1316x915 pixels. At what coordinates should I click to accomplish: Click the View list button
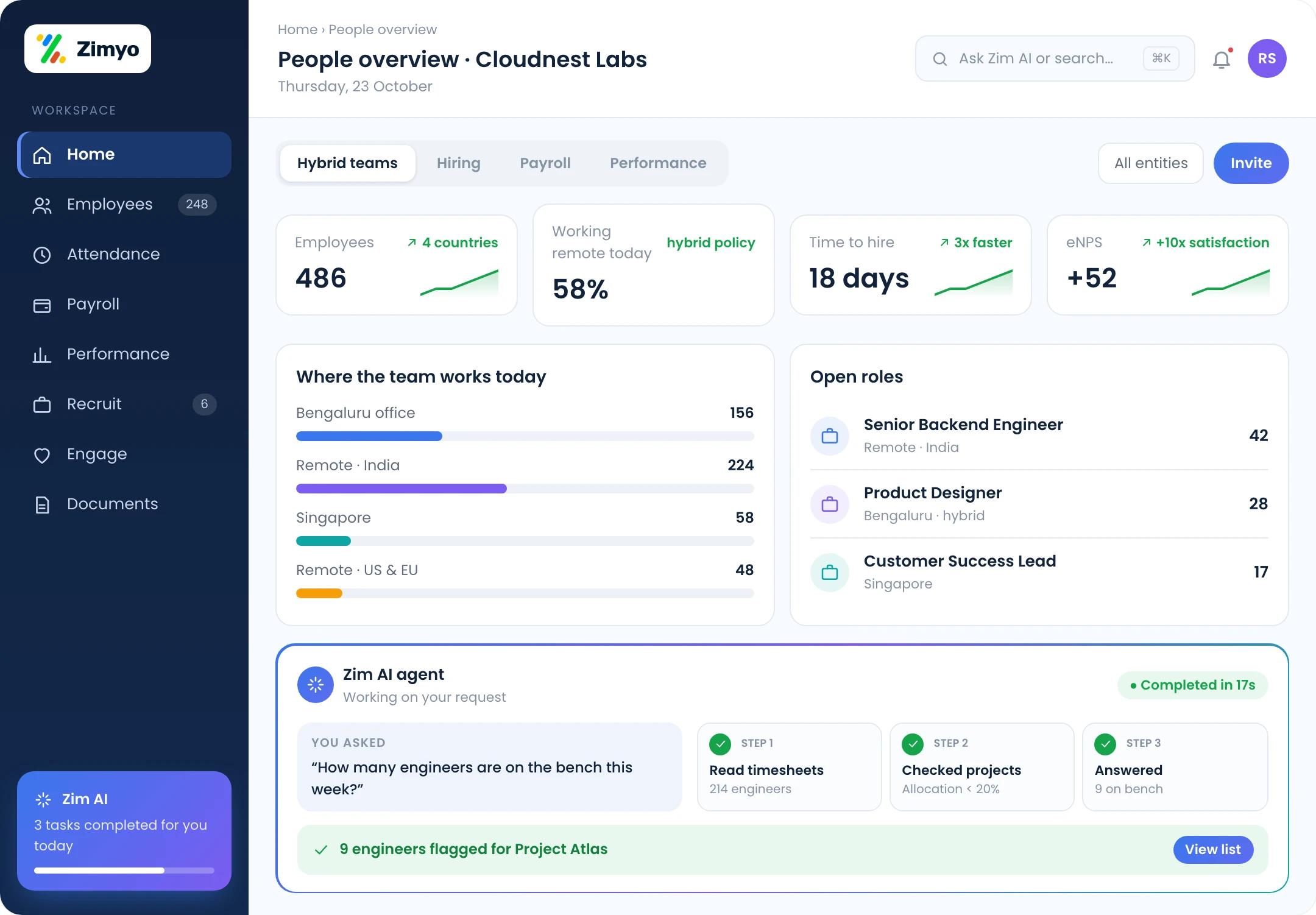[1213, 850]
